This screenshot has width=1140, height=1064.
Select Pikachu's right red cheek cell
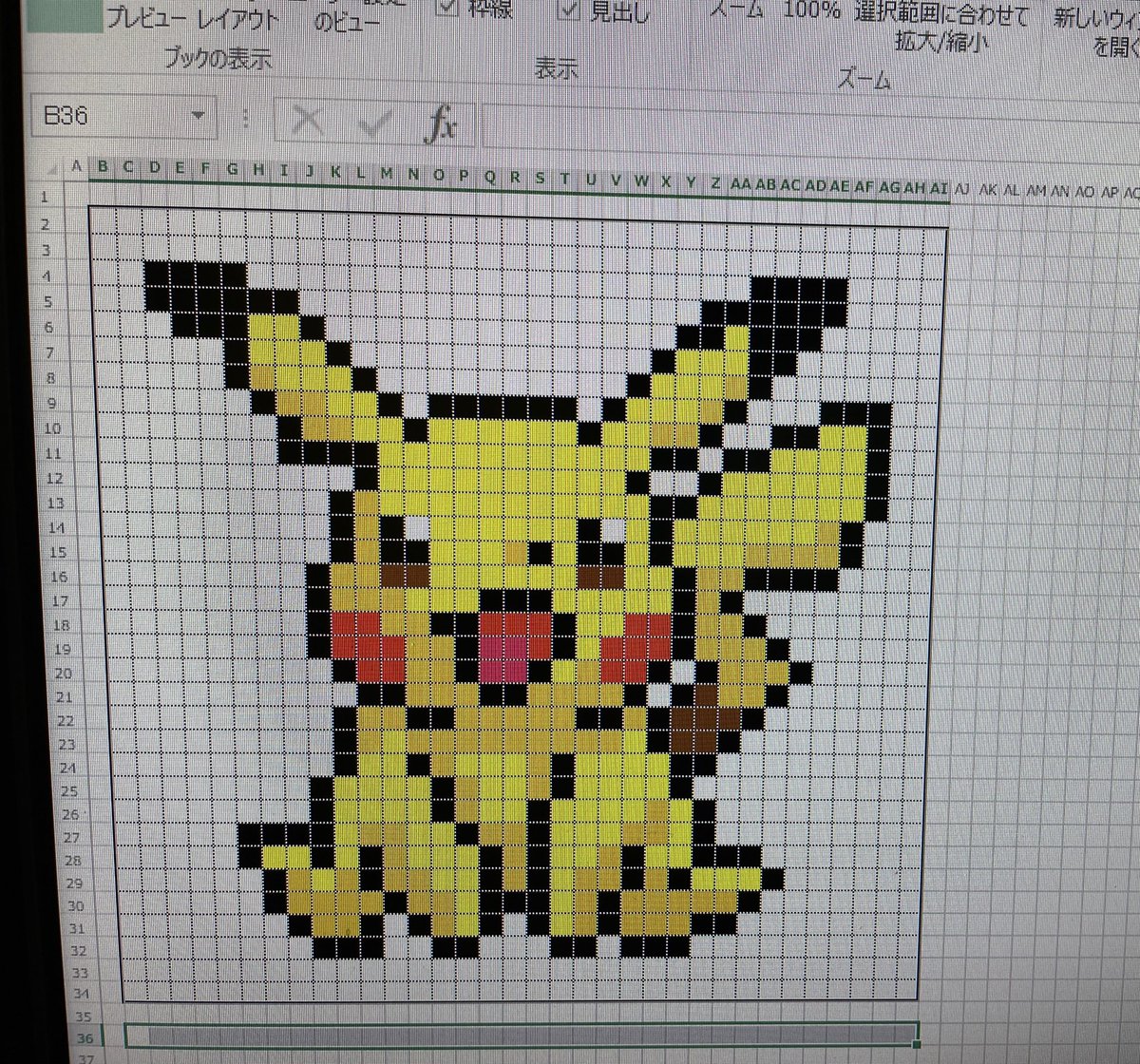click(635, 649)
